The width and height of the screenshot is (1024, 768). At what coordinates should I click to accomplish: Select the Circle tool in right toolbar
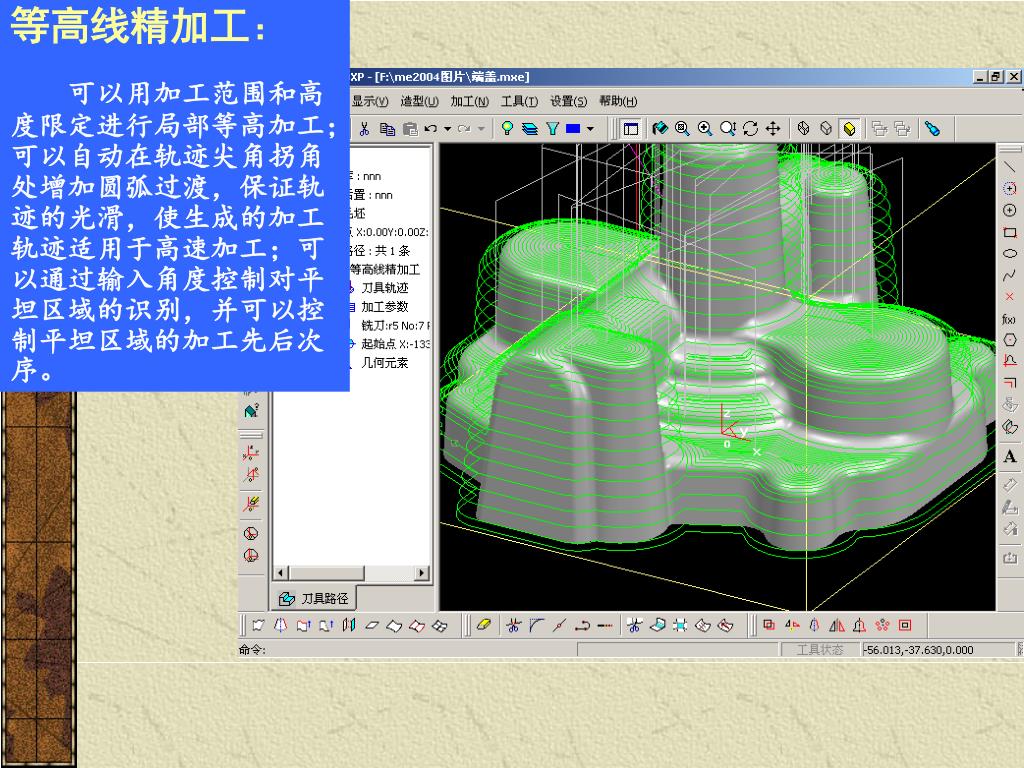[1010, 210]
